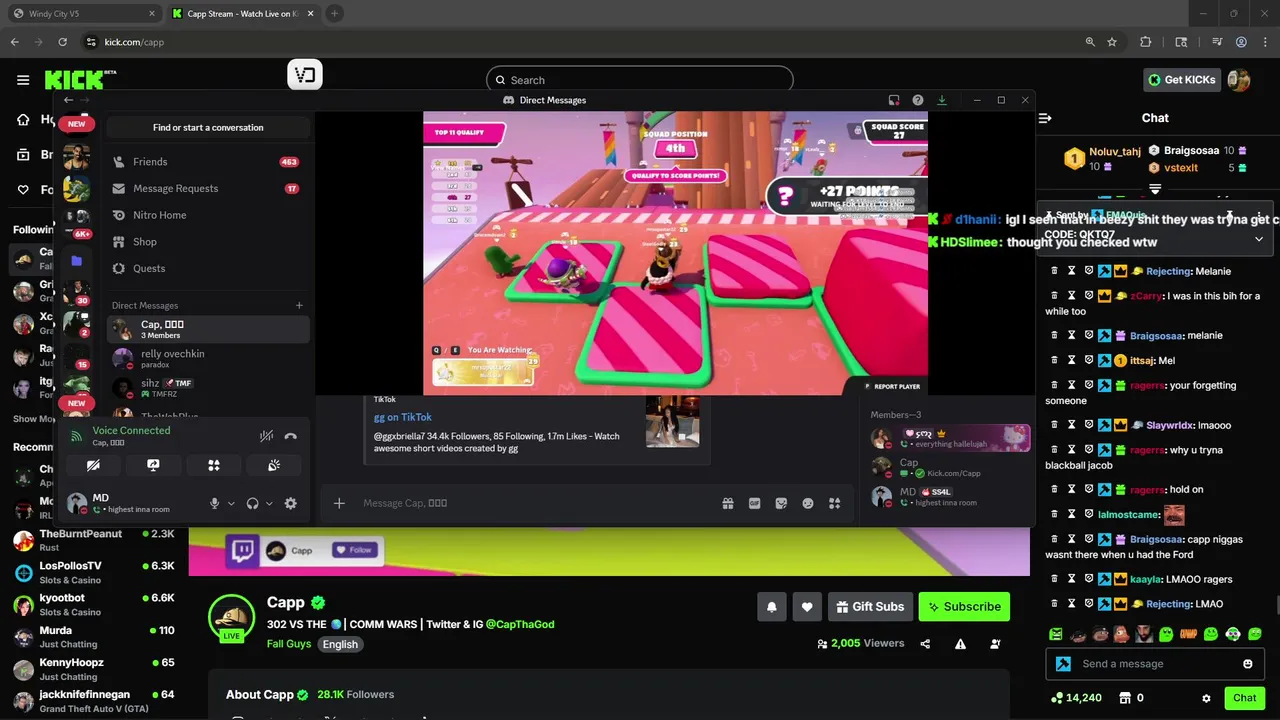1280x720 pixels.
Task: Open the relly ovechkin direct message
Action: pyautogui.click(x=207, y=357)
